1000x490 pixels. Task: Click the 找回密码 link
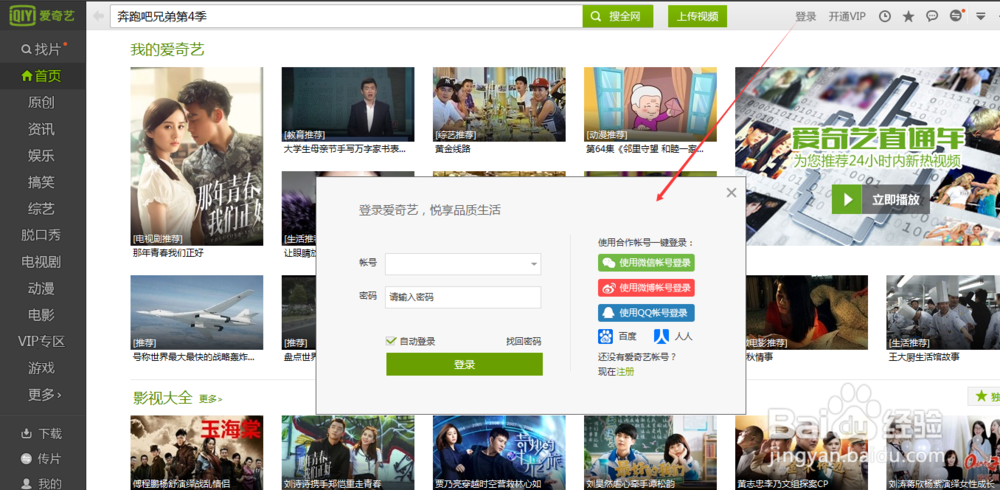pyautogui.click(x=524, y=341)
